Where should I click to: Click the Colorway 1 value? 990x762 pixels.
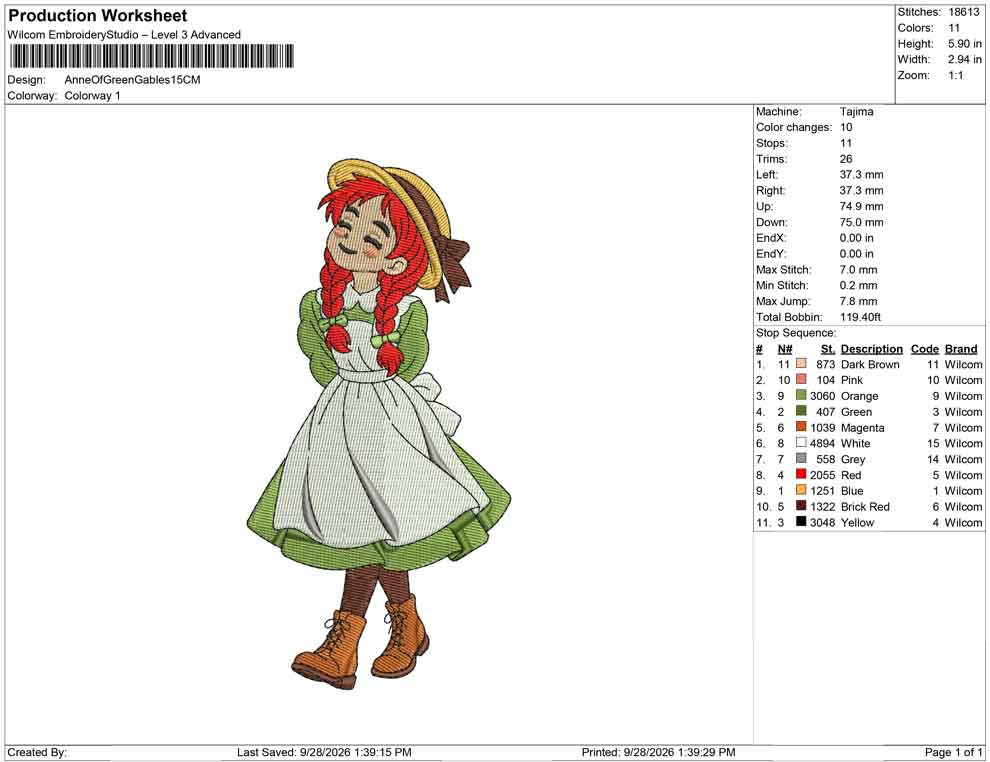coord(92,96)
